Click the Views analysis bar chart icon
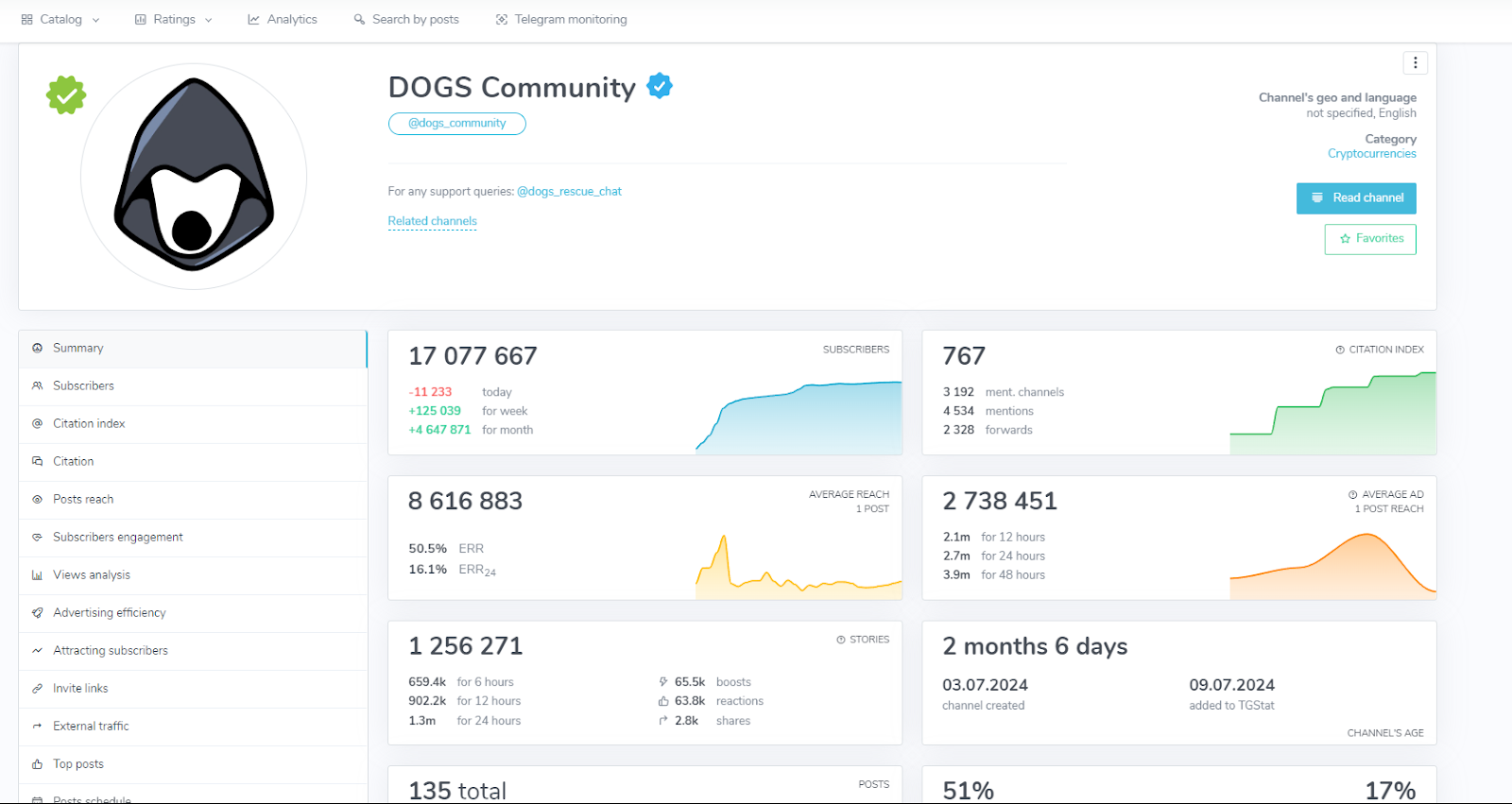The height and width of the screenshot is (804, 1512). click(38, 574)
